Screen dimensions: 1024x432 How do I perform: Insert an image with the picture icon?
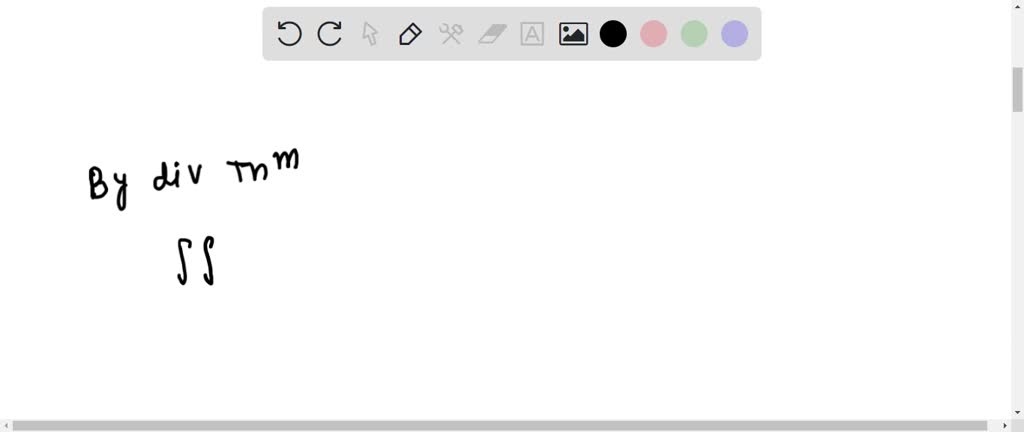573,34
